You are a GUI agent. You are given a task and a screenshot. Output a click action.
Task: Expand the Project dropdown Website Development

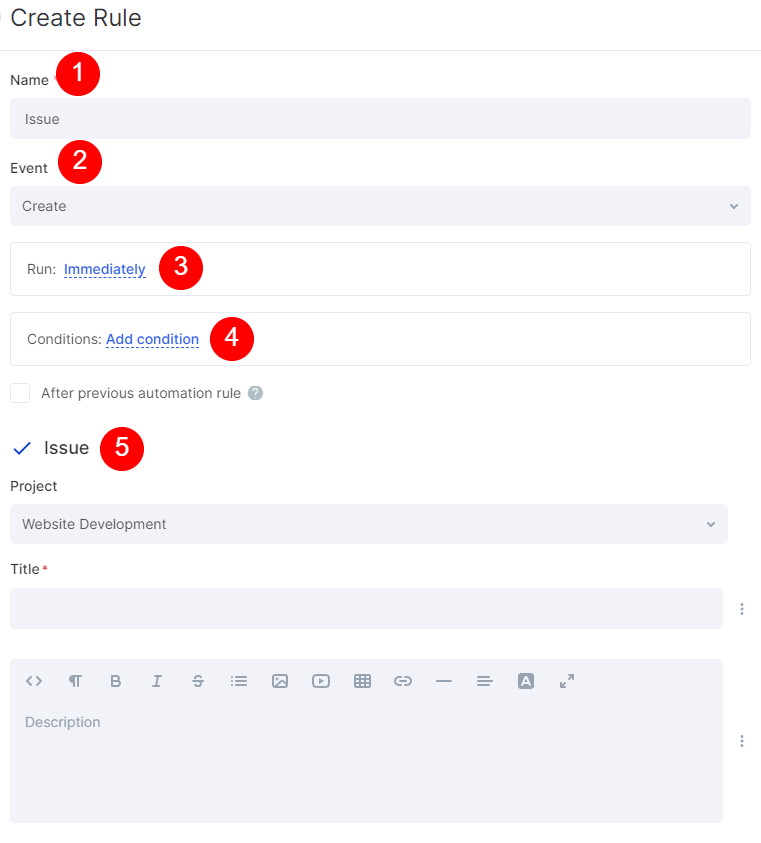tap(369, 524)
